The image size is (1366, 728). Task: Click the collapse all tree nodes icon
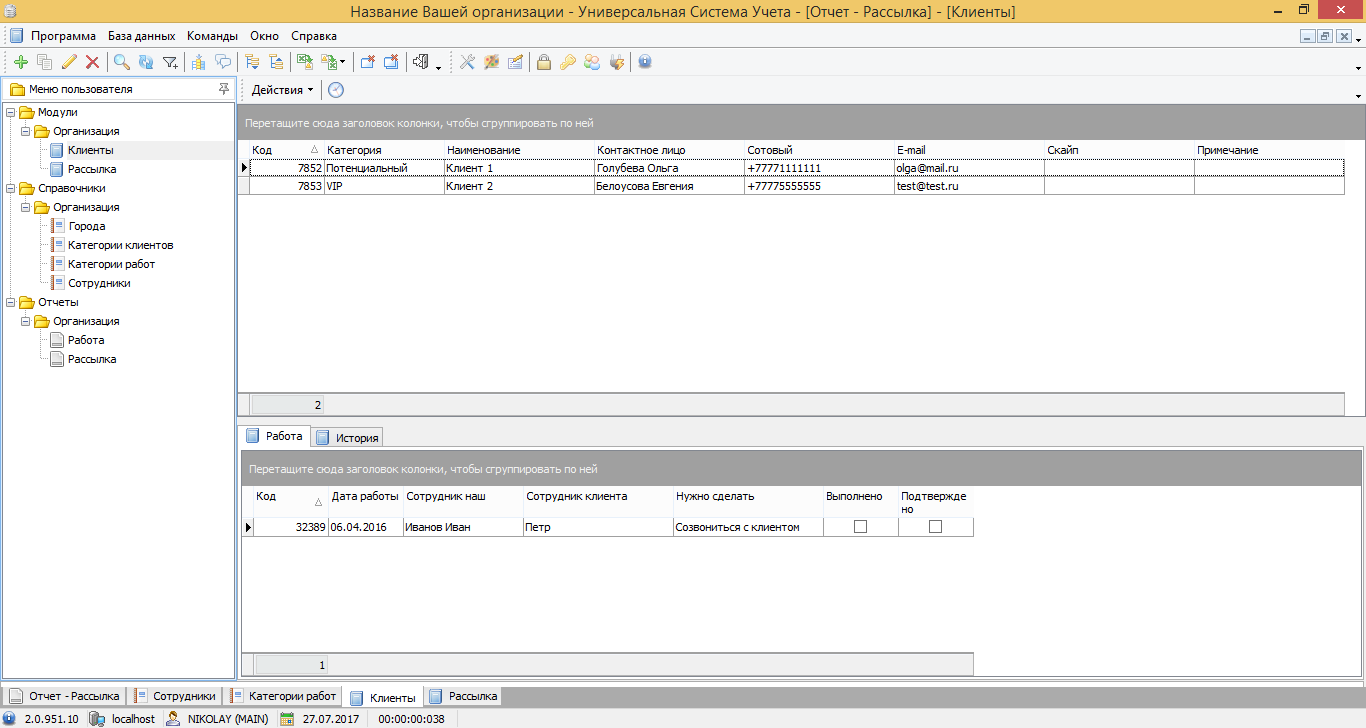[x=276, y=62]
